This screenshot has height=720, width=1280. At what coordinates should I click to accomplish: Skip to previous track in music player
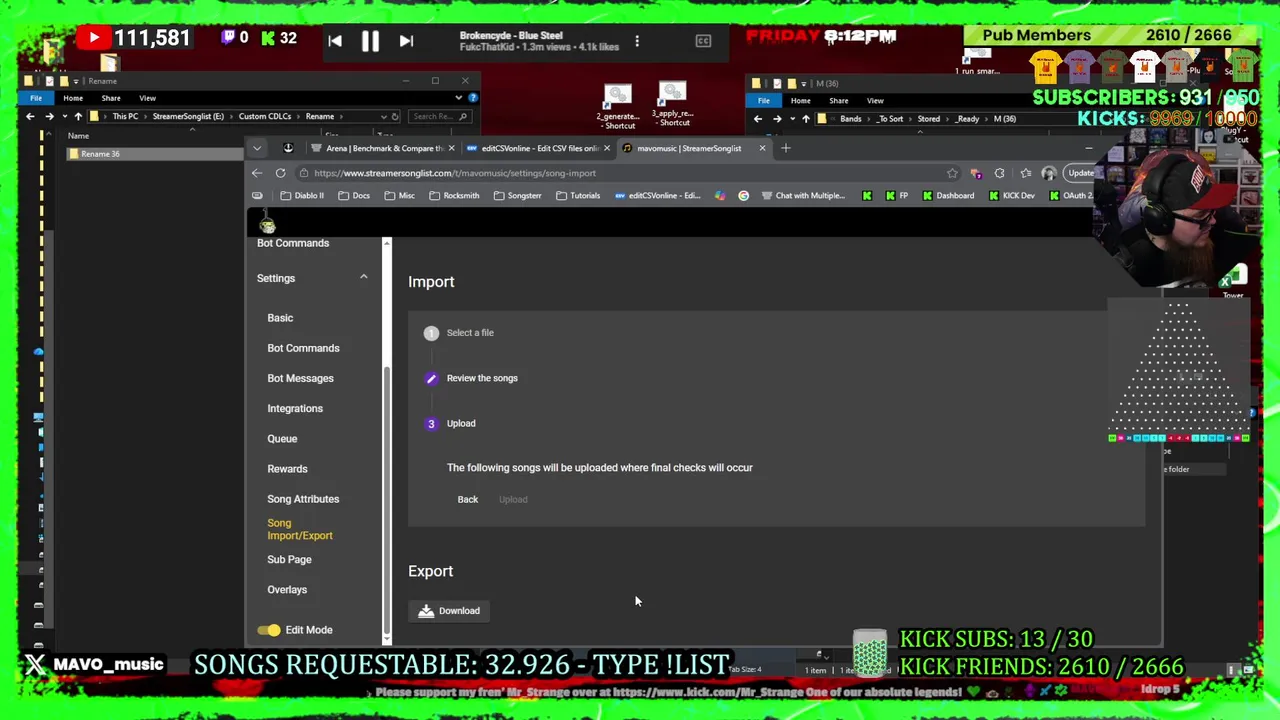[x=335, y=41]
